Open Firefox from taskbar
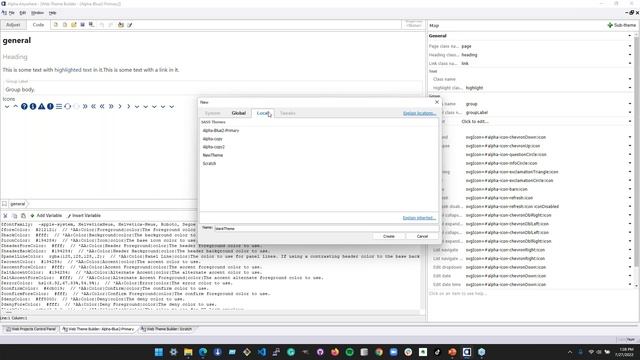The image size is (640, 360). coord(335,352)
